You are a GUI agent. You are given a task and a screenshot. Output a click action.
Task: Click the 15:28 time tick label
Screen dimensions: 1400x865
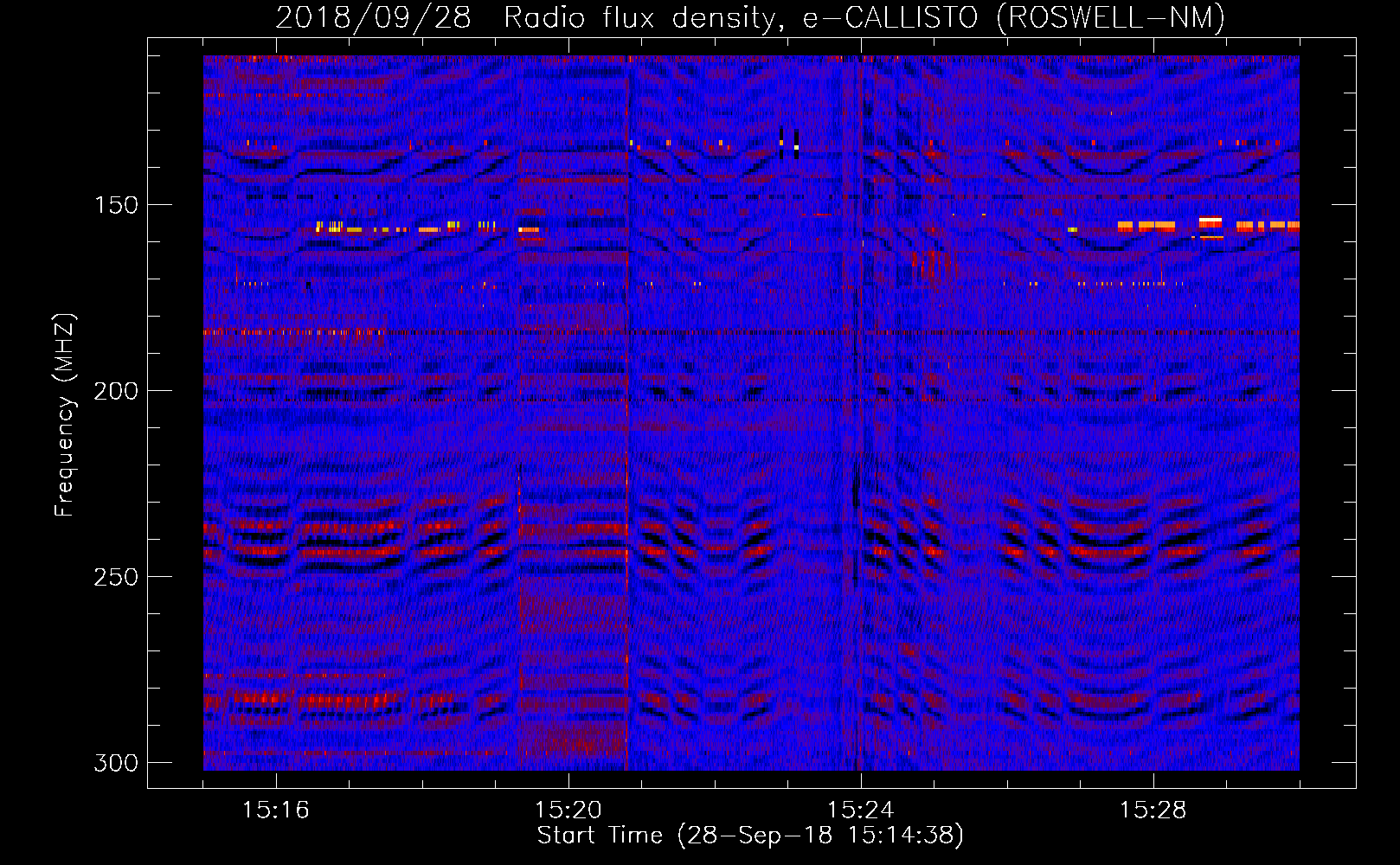(1153, 811)
